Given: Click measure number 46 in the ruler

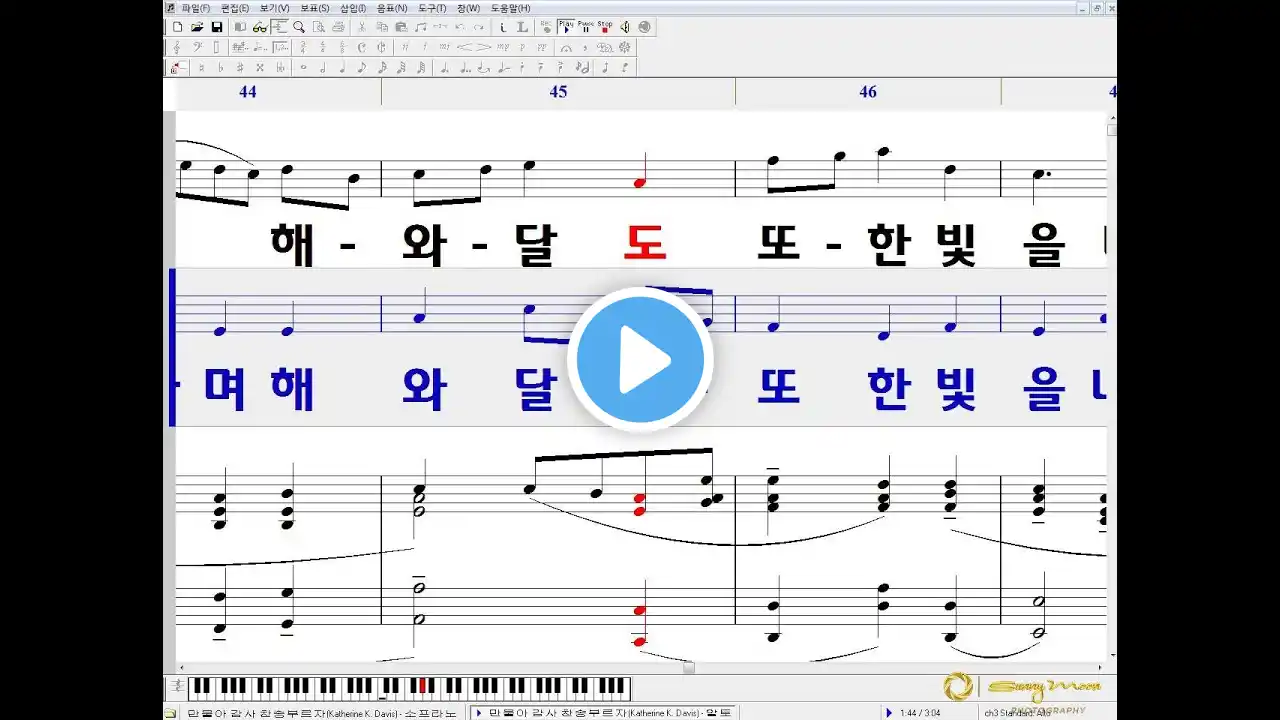Looking at the screenshot, I should 868,92.
